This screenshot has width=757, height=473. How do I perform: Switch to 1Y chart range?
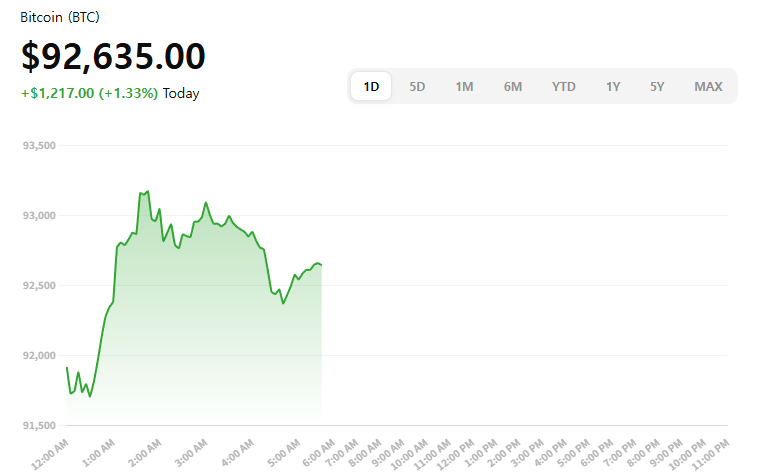pyautogui.click(x=613, y=86)
